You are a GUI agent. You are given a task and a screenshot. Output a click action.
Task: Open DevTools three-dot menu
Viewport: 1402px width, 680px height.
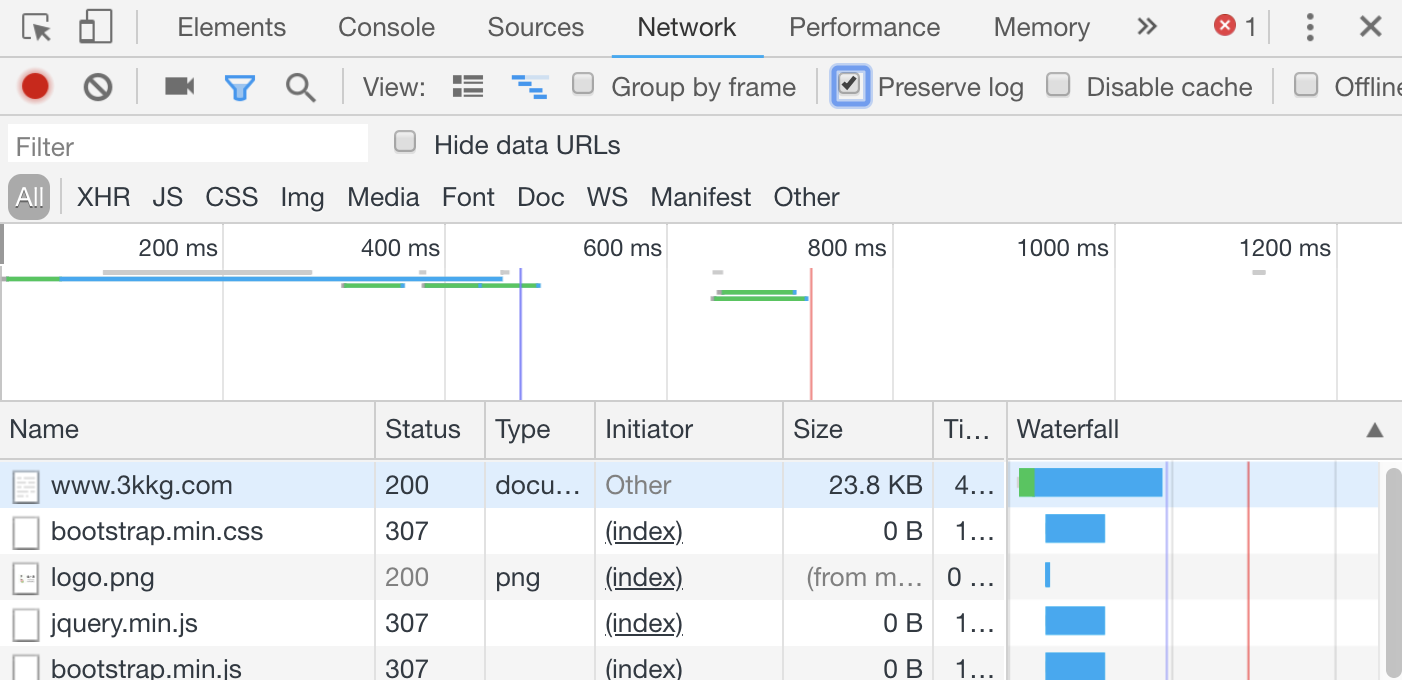coord(1309,27)
